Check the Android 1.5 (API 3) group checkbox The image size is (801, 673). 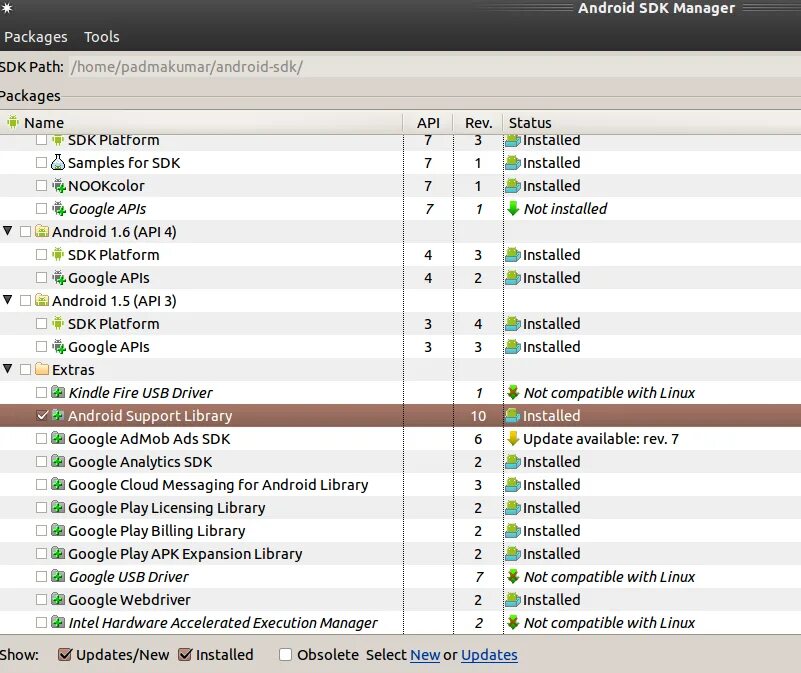point(26,300)
